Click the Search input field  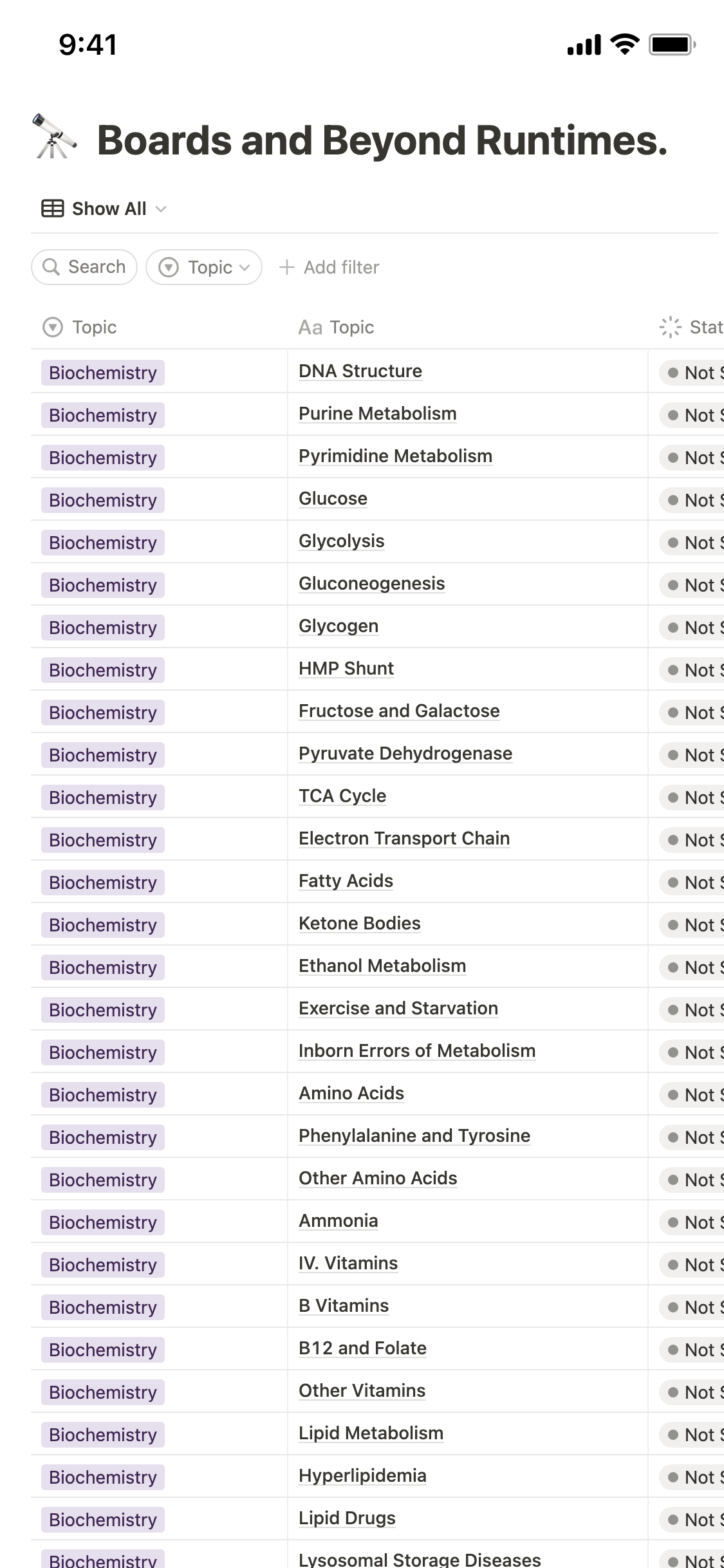pyautogui.click(x=97, y=267)
